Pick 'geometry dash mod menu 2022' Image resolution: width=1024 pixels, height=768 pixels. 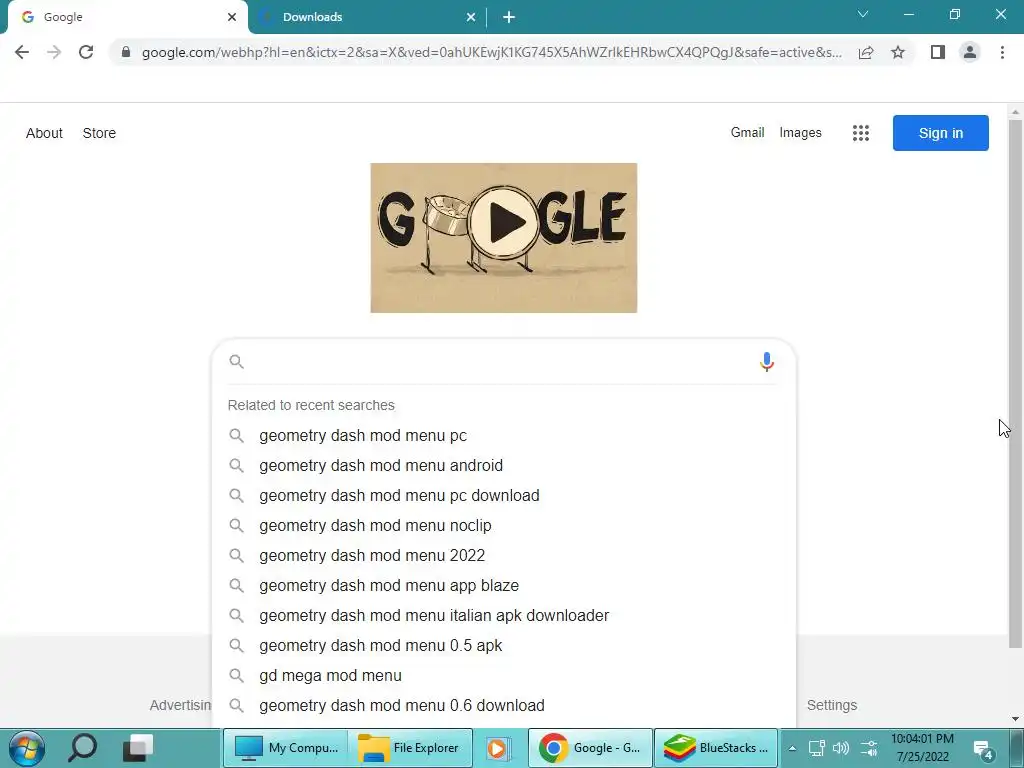504,556
